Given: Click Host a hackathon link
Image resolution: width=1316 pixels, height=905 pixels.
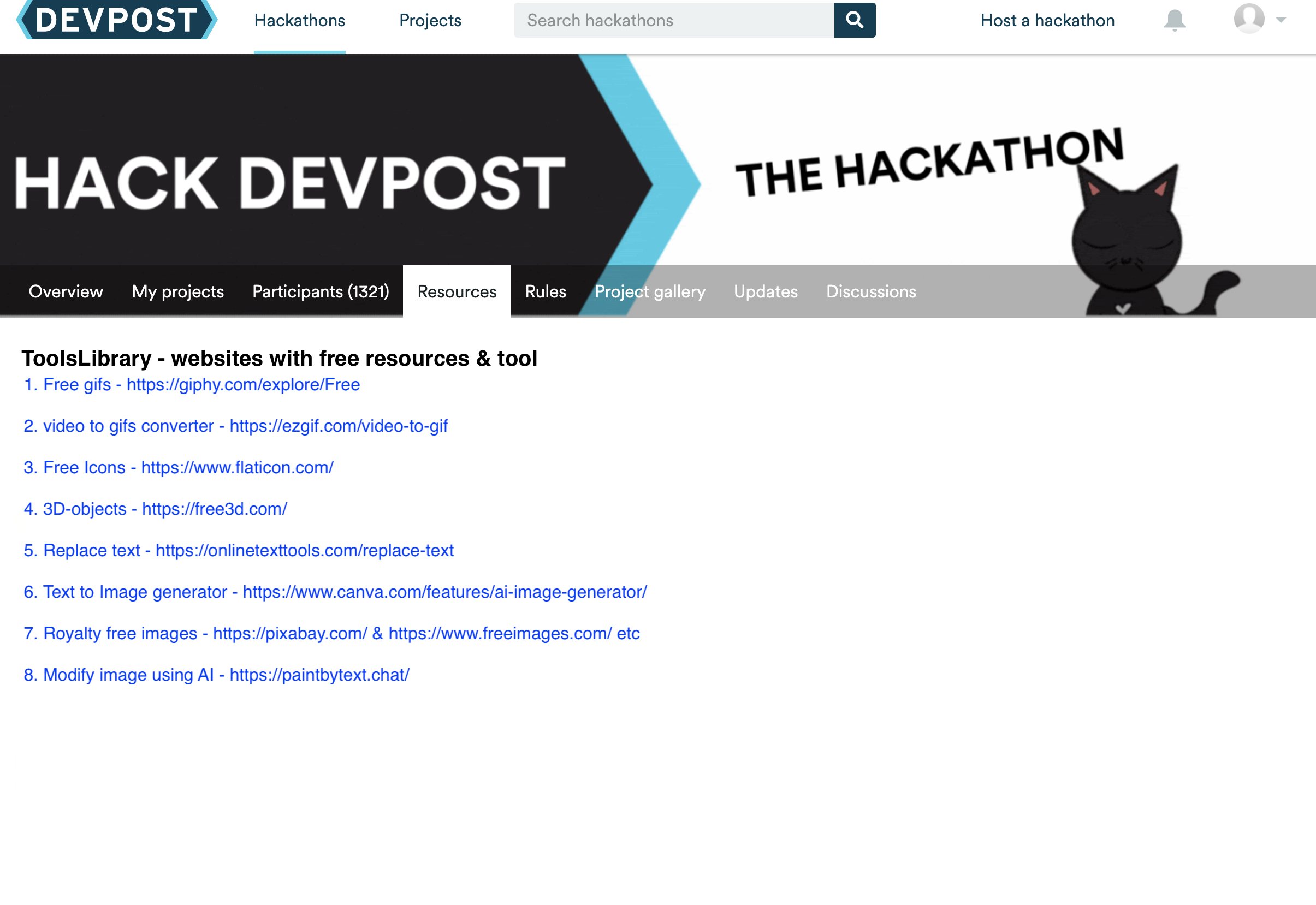Looking at the screenshot, I should click(1047, 20).
